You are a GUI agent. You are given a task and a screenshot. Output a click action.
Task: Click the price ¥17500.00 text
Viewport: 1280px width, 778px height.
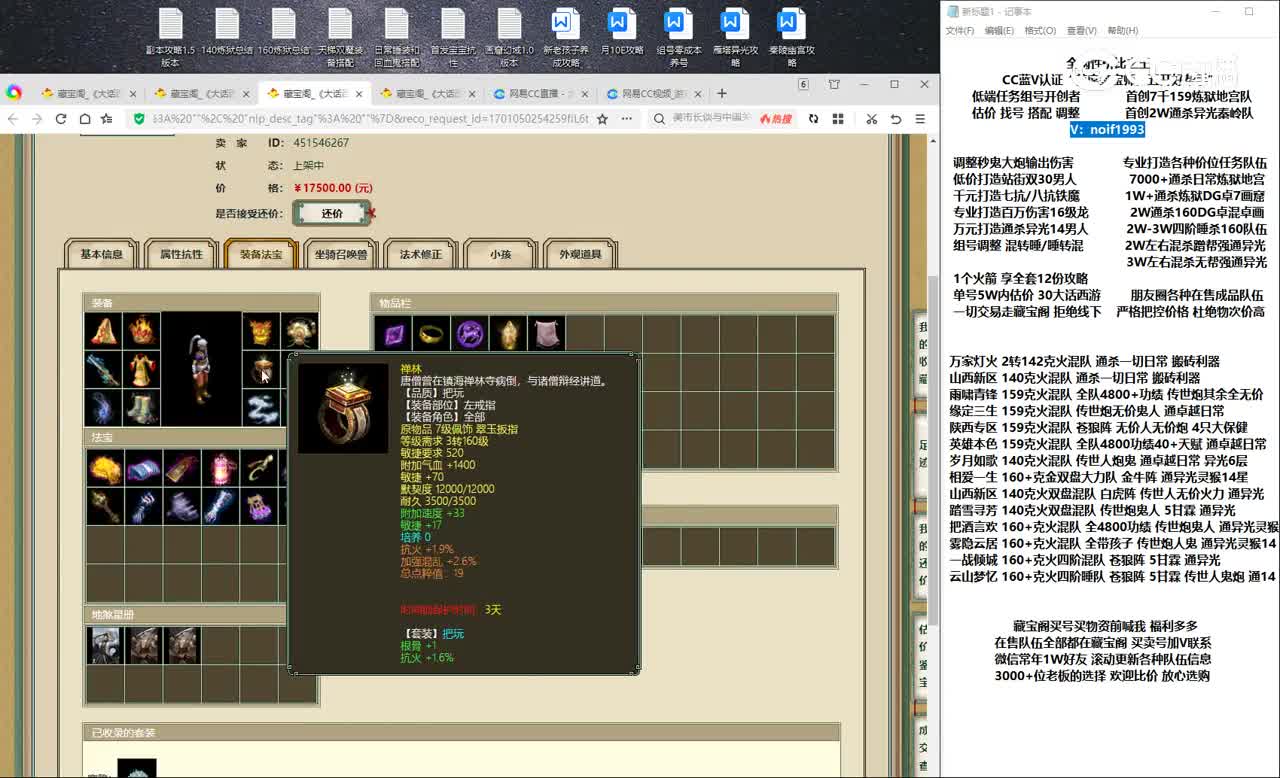[333, 187]
